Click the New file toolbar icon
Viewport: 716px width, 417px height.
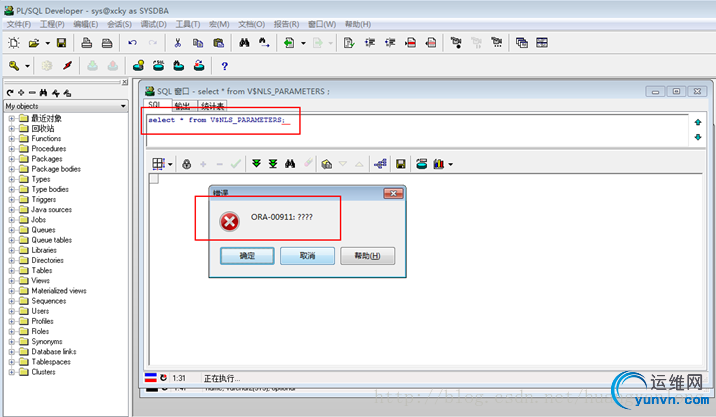14,43
